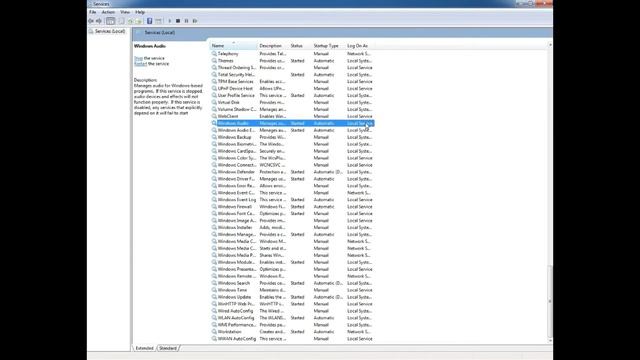Image resolution: width=640 pixels, height=360 pixels.
Task: Sort by the Startup Type column header
Action: tap(329, 46)
